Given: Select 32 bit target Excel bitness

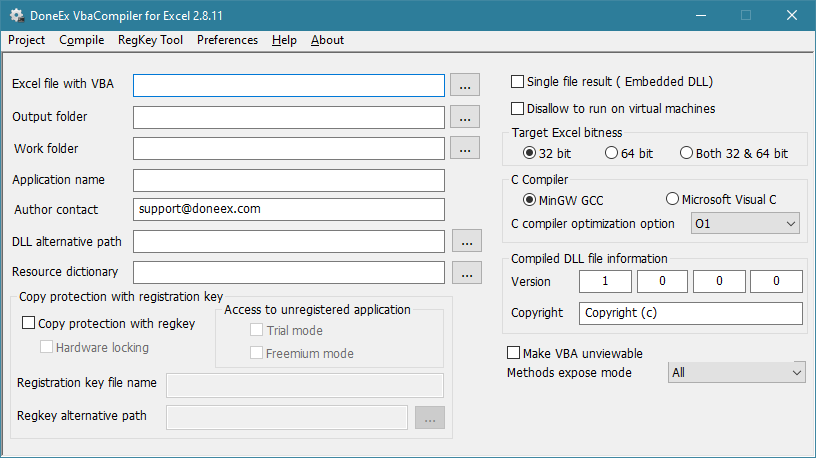Looking at the screenshot, I should (529, 152).
